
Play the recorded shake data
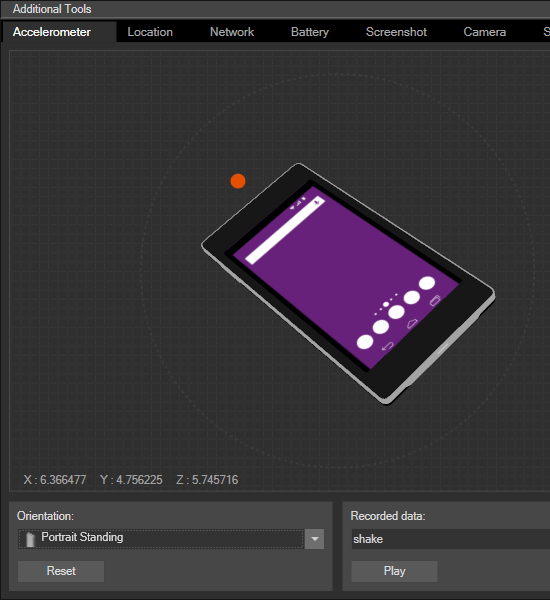[394, 571]
